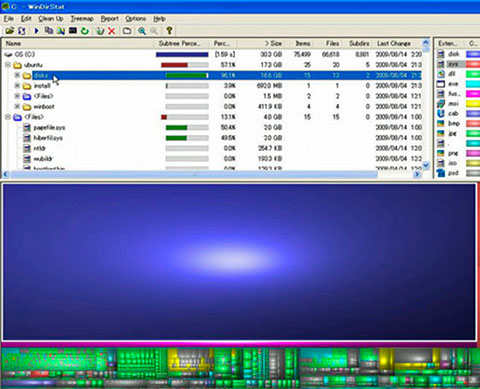Screen dimensions: 480x389
Task: Click the tree list scroll up arrow
Action: (426, 43)
